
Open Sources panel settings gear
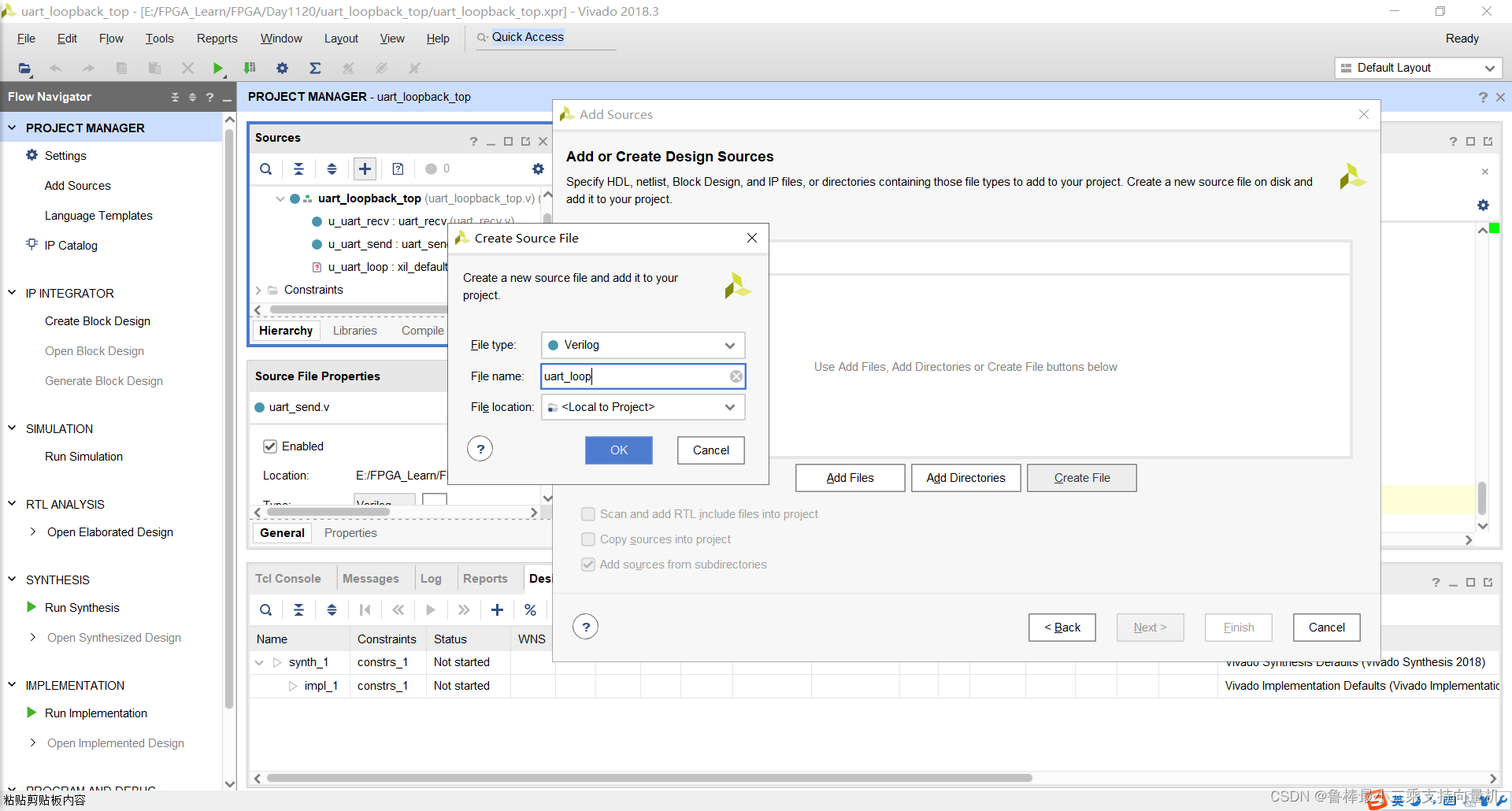(538, 168)
